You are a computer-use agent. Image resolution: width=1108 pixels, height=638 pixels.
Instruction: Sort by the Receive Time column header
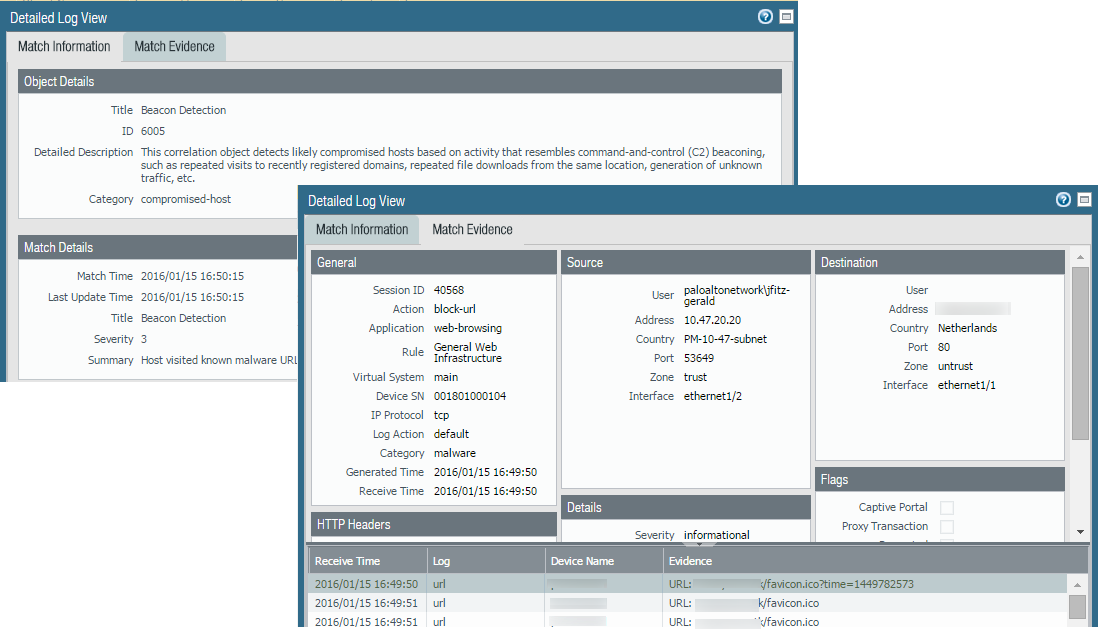[347, 561]
